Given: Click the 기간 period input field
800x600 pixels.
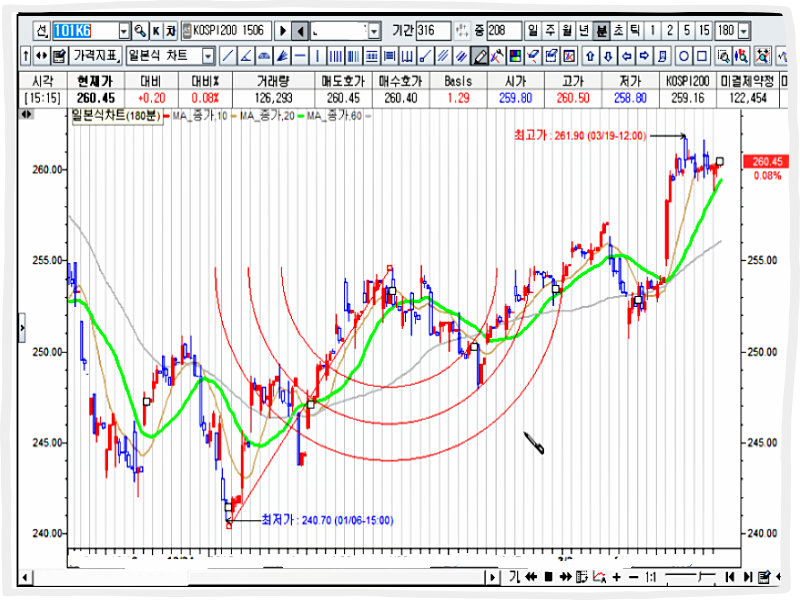Looking at the screenshot, I should click(x=434, y=31).
